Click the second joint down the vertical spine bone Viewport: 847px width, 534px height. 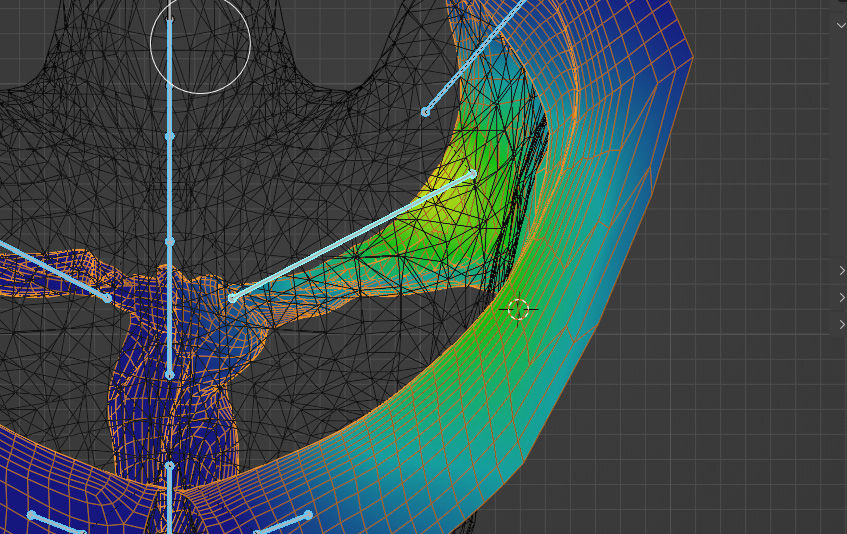[170, 241]
